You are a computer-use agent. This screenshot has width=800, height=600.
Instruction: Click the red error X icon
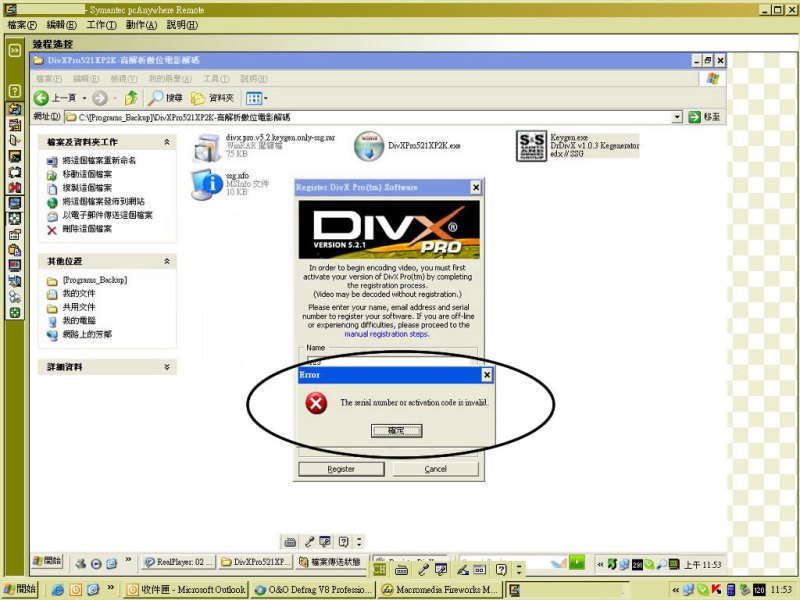tap(316, 403)
